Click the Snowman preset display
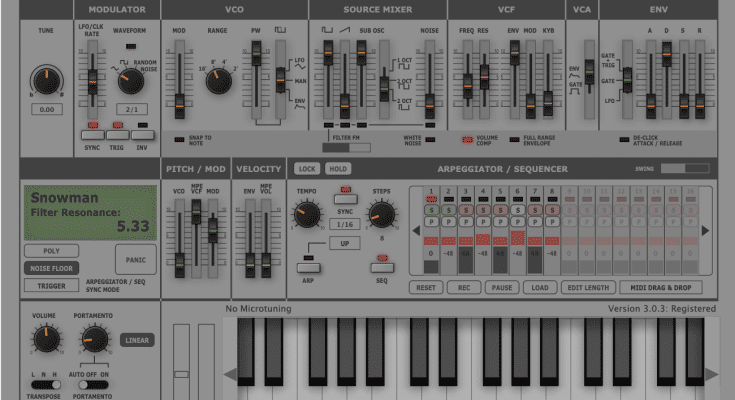 tap(90, 212)
